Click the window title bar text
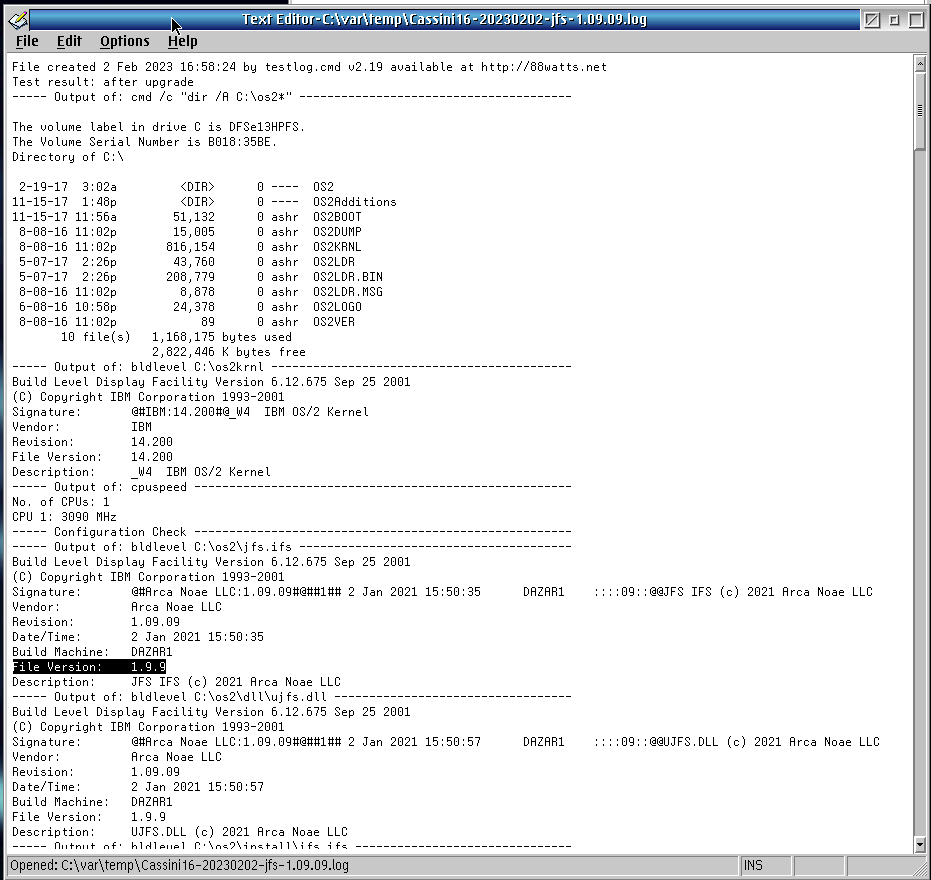The image size is (931, 880). 444,19
